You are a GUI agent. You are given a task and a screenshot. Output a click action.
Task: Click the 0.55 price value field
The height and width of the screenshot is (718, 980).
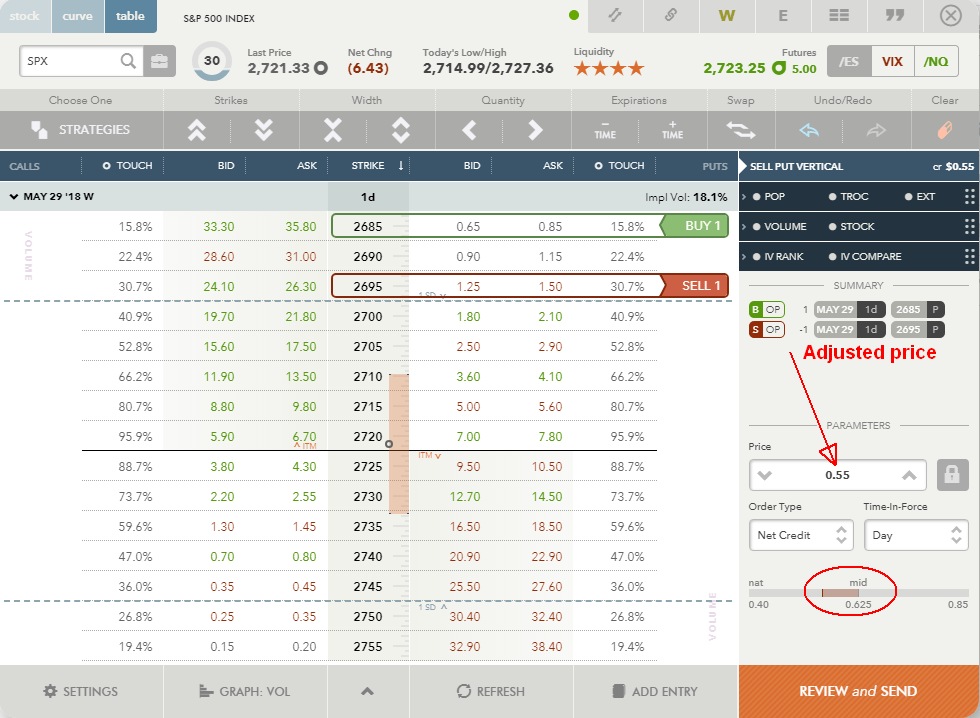(x=838, y=476)
